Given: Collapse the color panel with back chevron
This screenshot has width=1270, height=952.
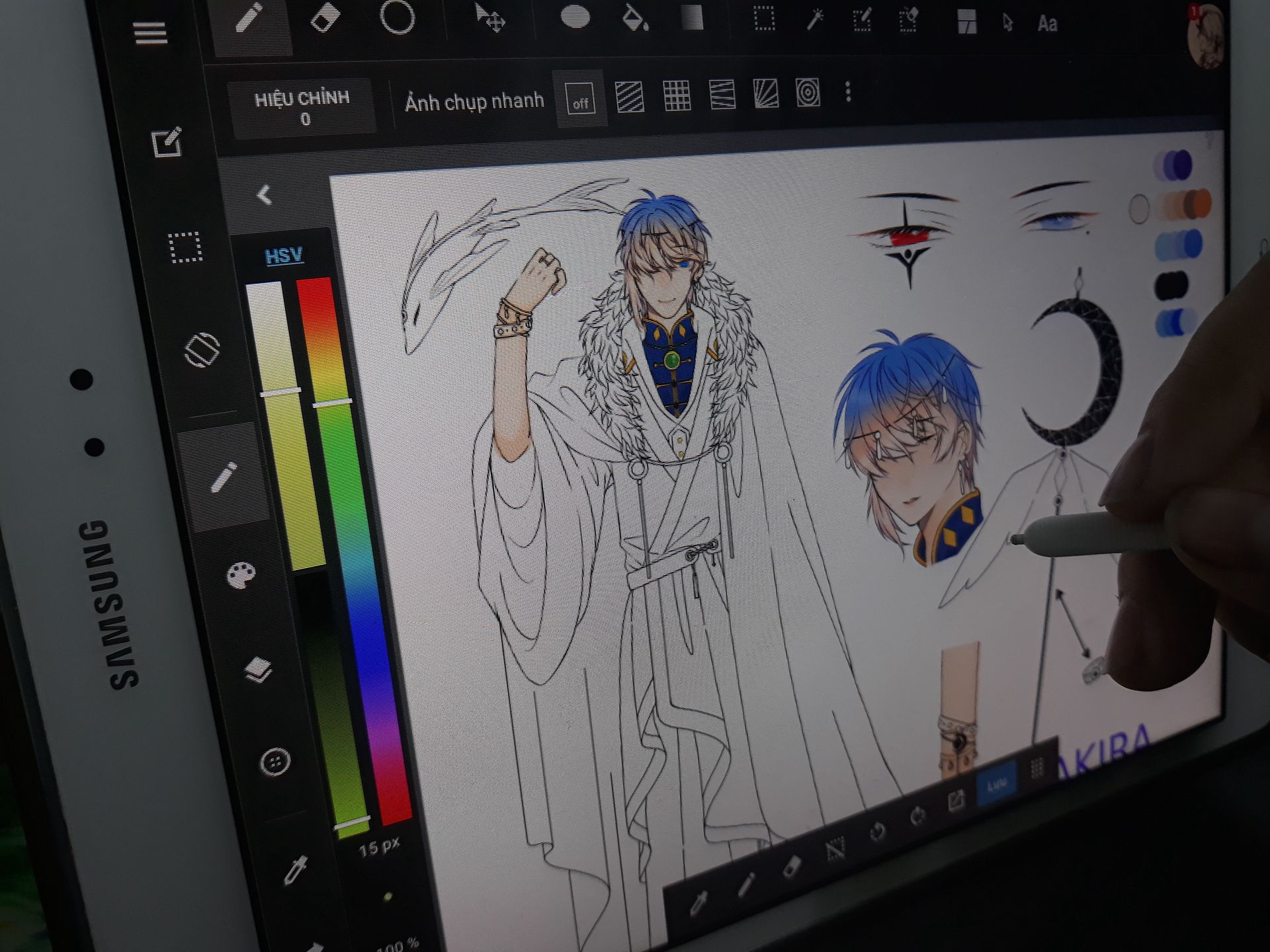Looking at the screenshot, I should pyautogui.click(x=264, y=194).
